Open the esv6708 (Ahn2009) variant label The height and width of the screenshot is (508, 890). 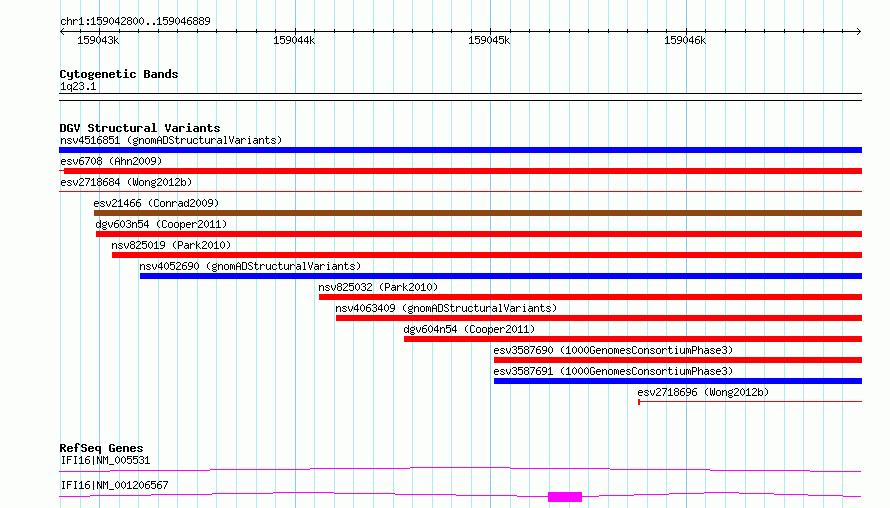(x=111, y=161)
